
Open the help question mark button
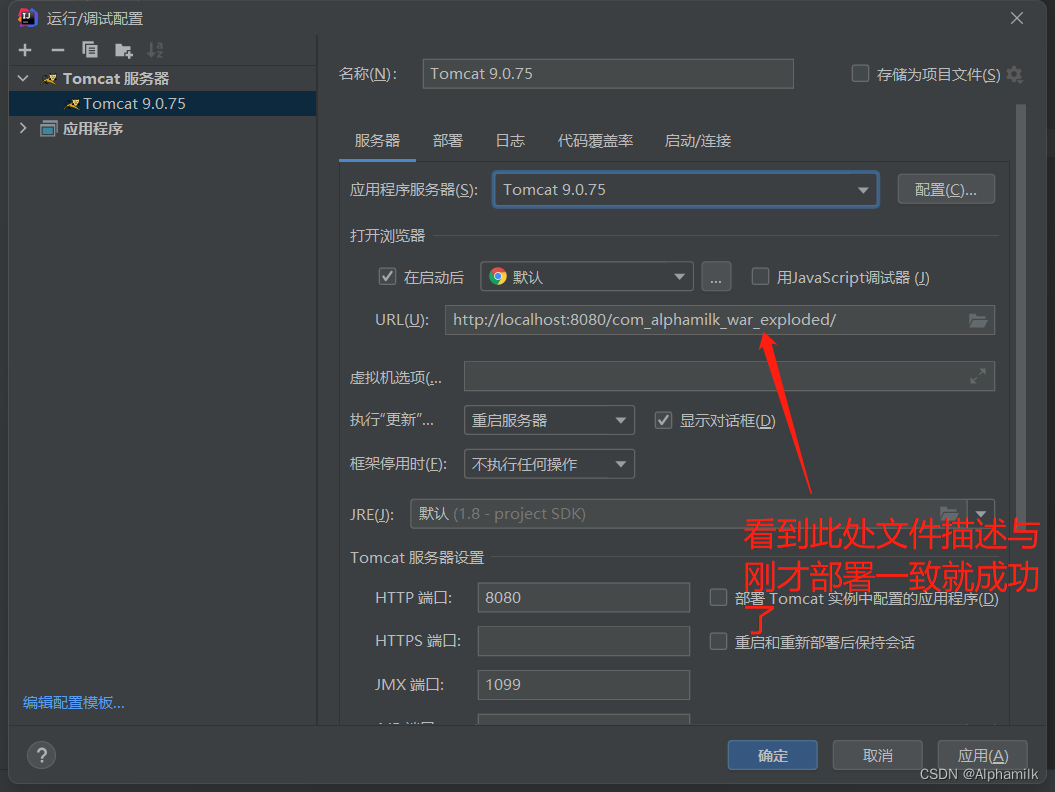(x=42, y=755)
